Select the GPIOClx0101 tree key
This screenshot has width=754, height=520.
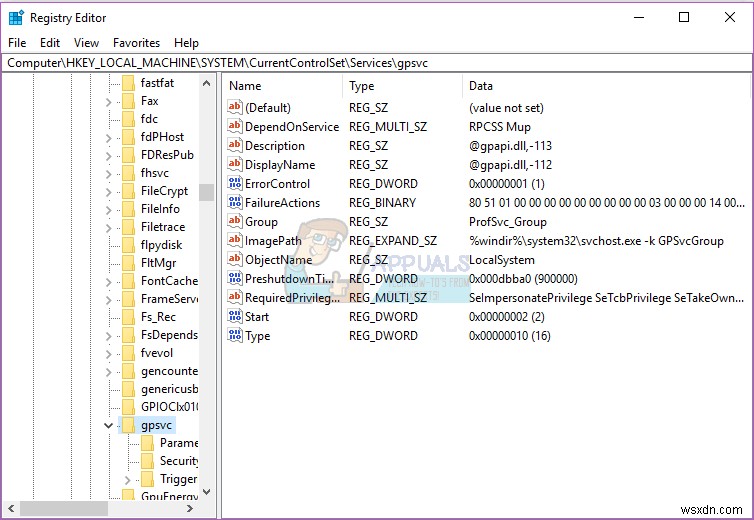pyautogui.click(x=169, y=407)
